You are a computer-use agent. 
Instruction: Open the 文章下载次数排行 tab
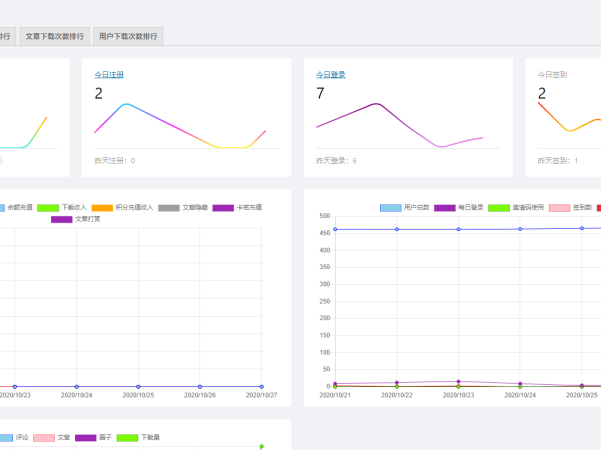pyautogui.click(x=55, y=36)
